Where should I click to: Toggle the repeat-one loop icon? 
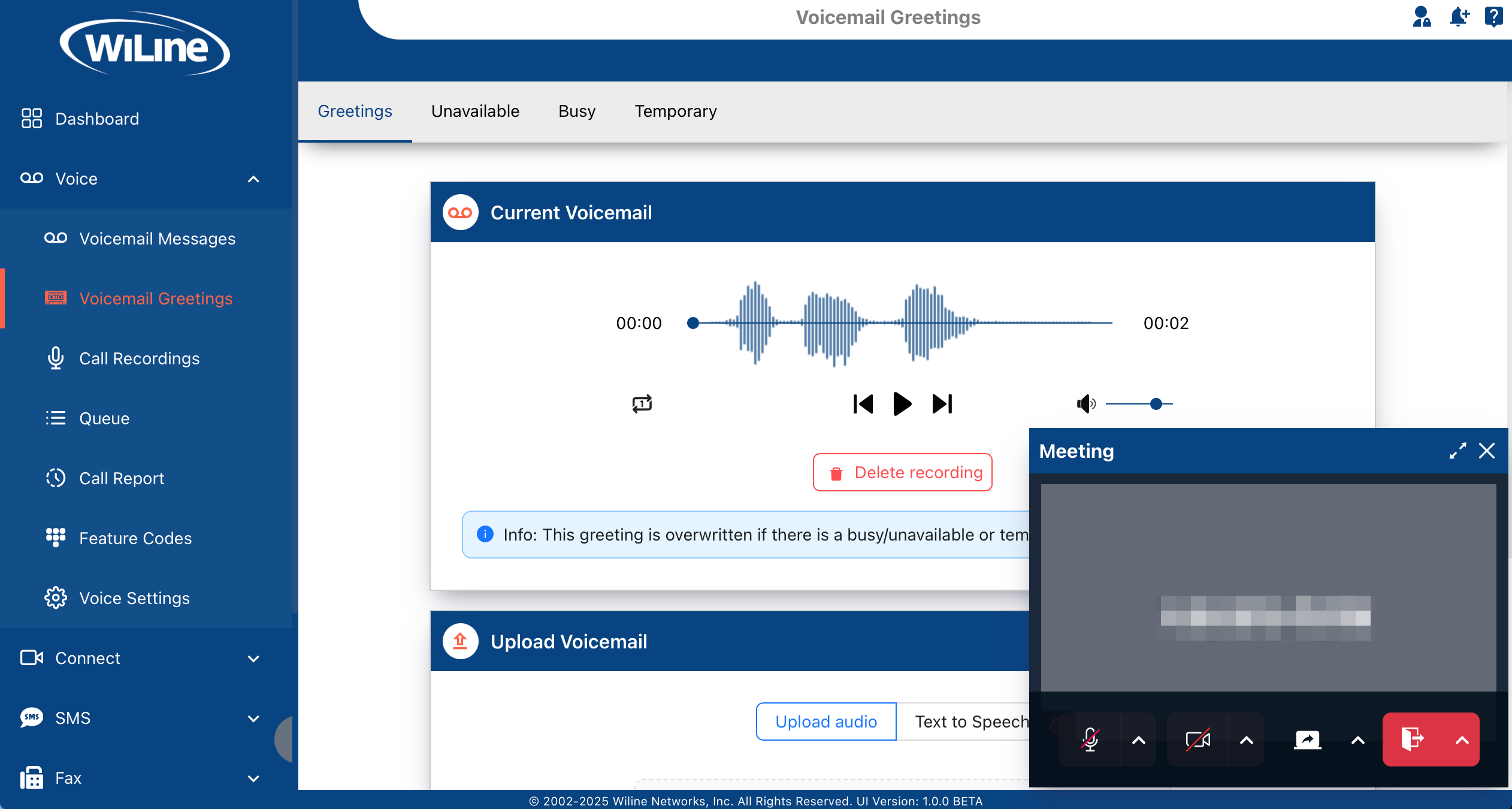pyautogui.click(x=642, y=404)
